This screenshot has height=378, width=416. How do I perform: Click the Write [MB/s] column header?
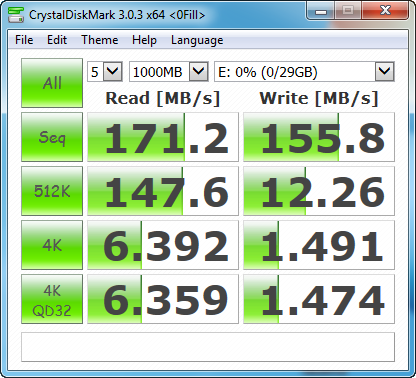[x=319, y=98]
